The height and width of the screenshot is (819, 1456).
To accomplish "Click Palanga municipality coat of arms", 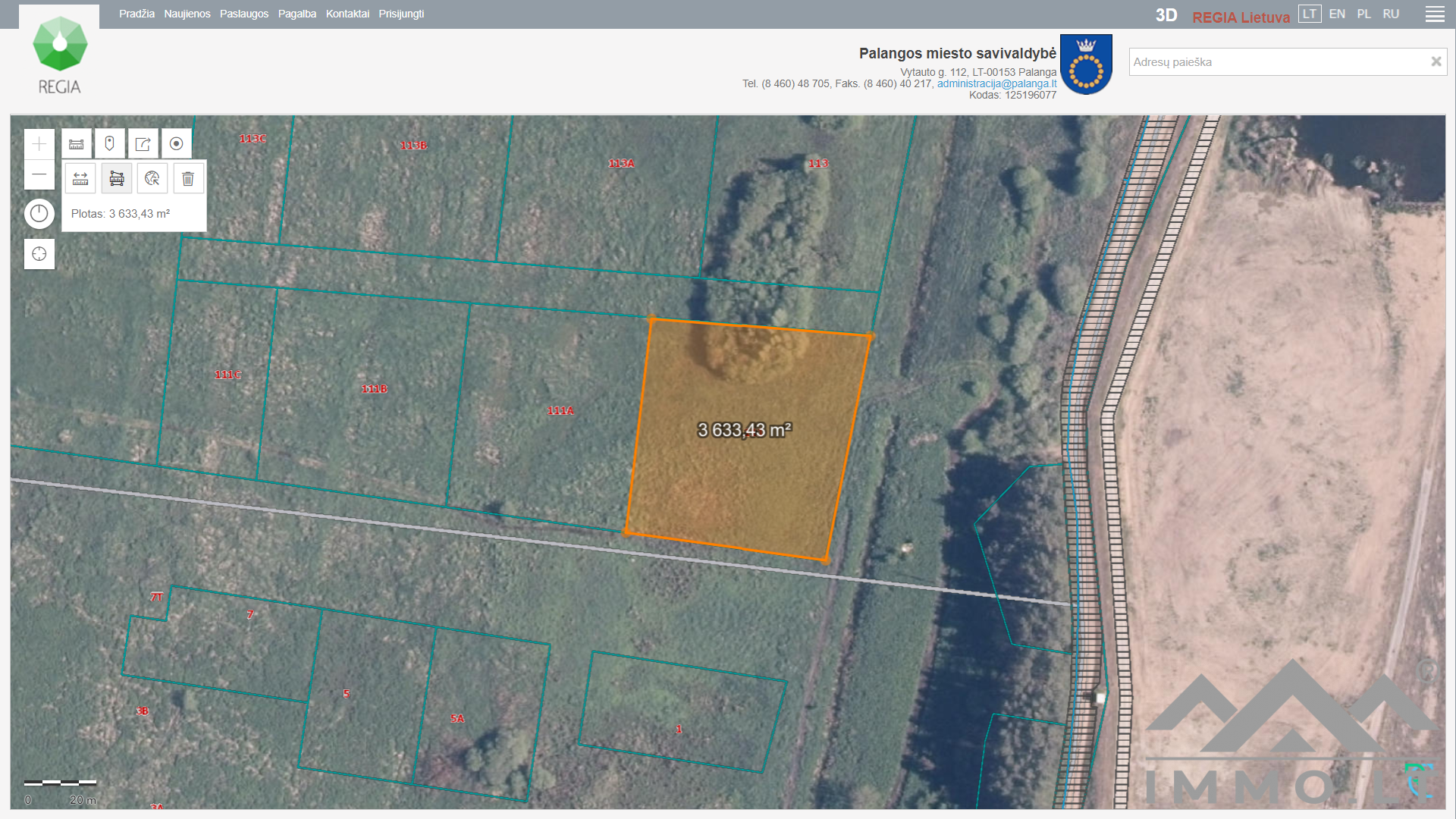I will [1086, 64].
